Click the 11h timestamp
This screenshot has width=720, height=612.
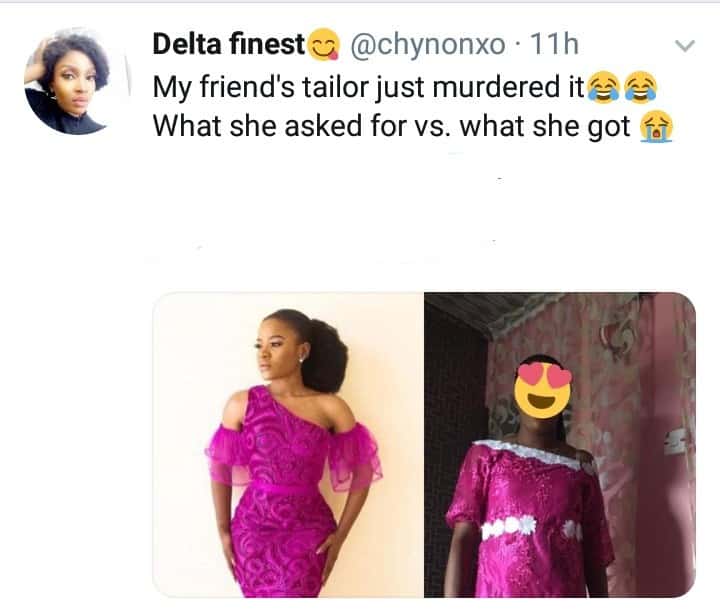(555, 45)
